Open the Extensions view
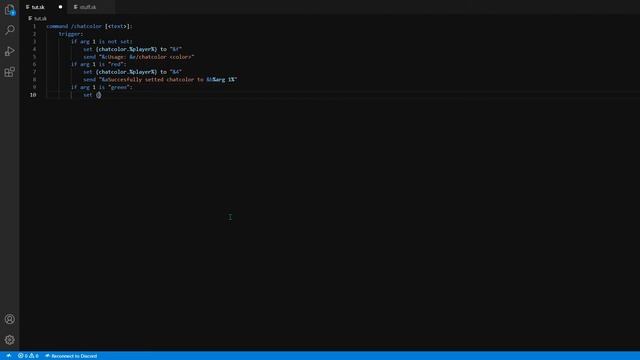Screen dimensions: 640x360 [x=9, y=72]
